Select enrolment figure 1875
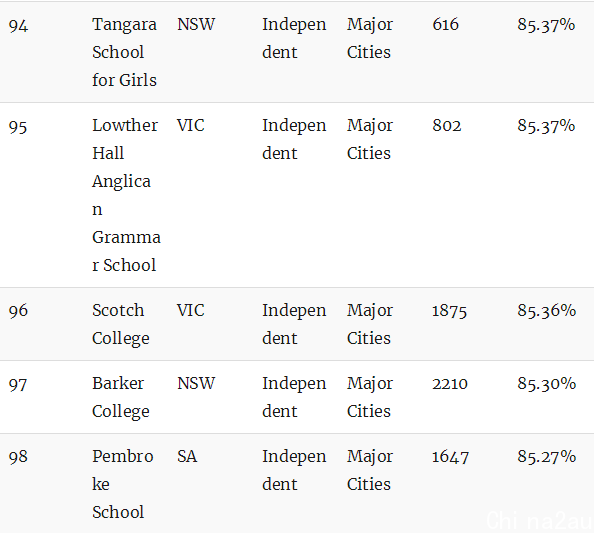Image resolution: width=597 pixels, height=533 pixels. click(x=449, y=311)
